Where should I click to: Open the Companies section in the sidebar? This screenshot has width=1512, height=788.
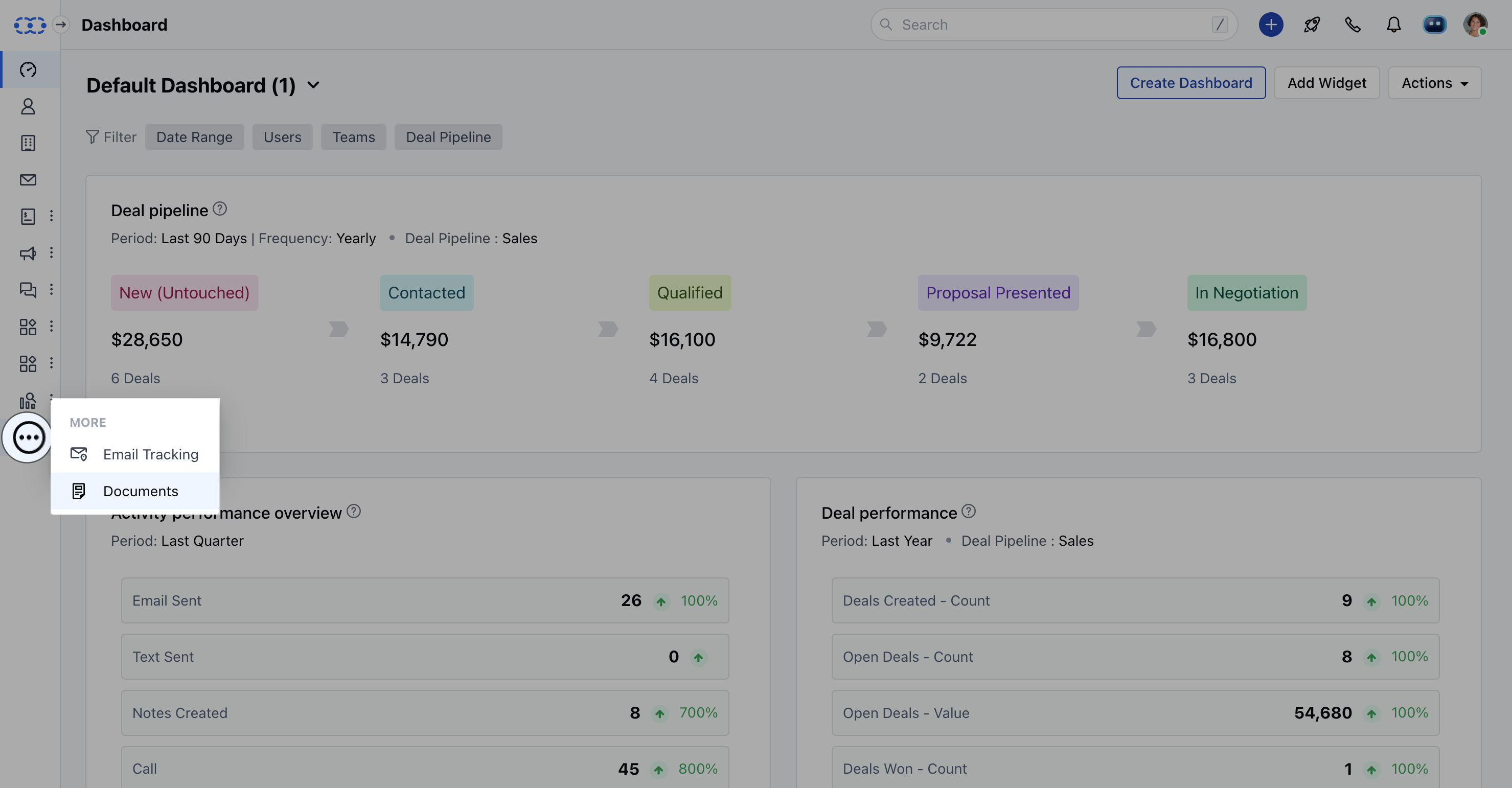[x=28, y=143]
